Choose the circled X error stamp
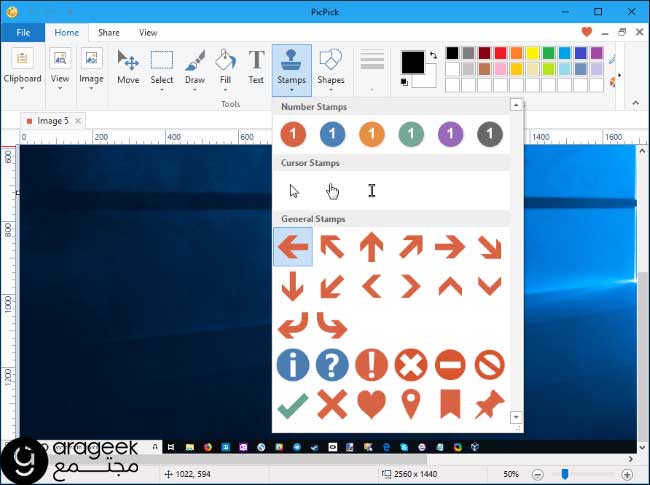 [411, 365]
